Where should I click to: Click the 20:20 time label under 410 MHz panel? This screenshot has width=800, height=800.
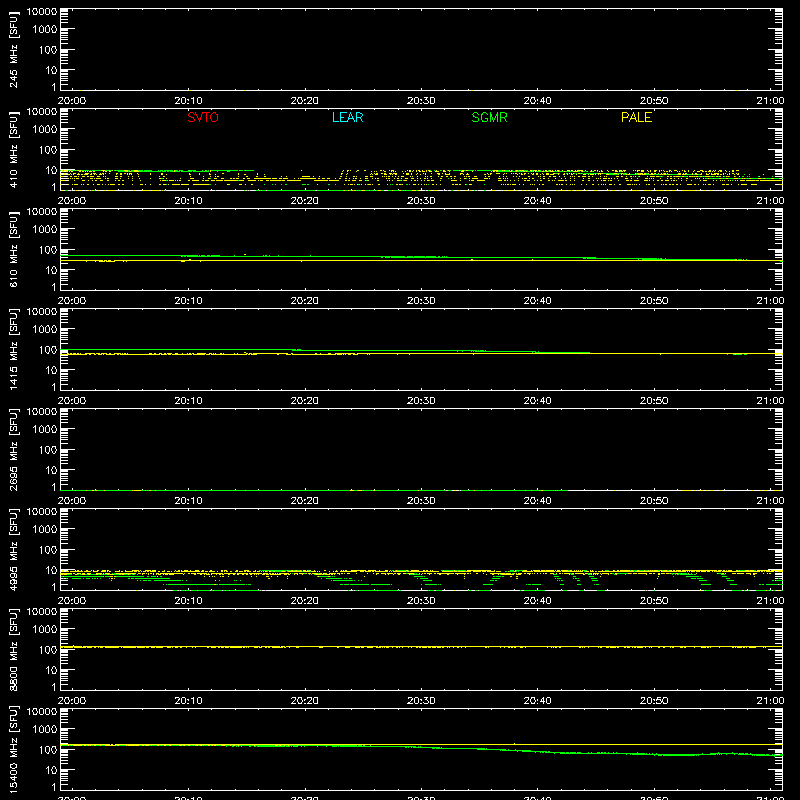click(305, 201)
